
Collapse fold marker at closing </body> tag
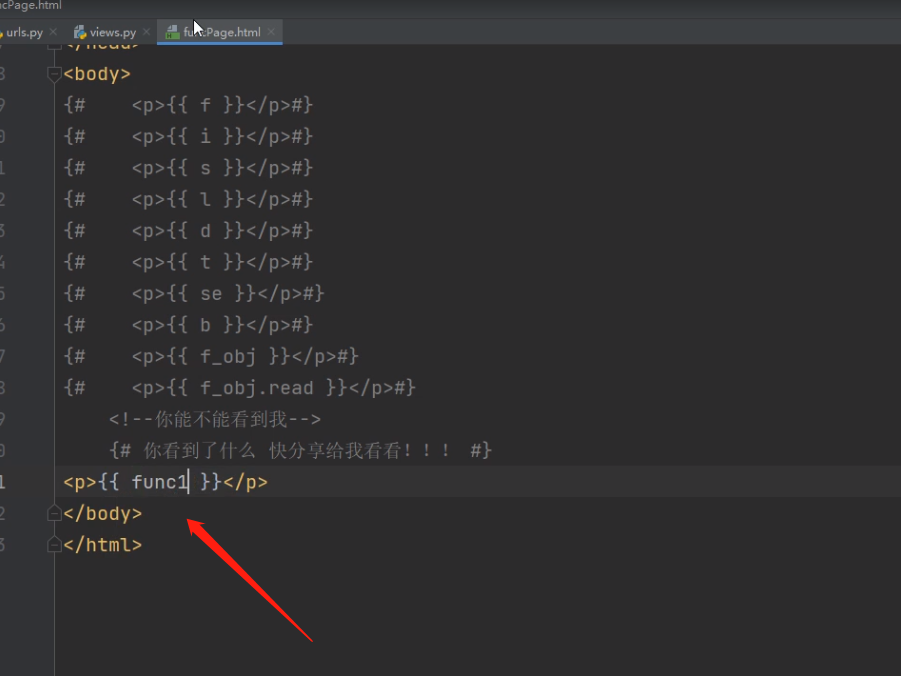[54, 513]
